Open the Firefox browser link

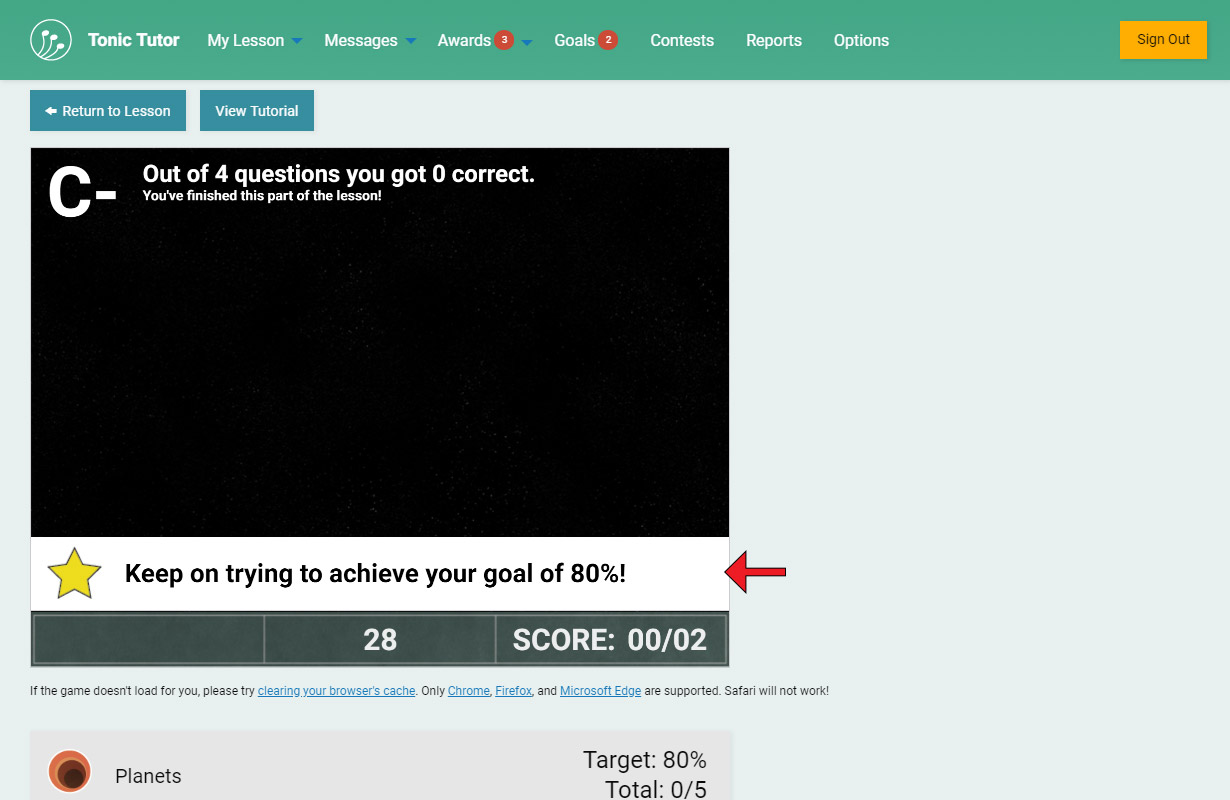[513, 691]
